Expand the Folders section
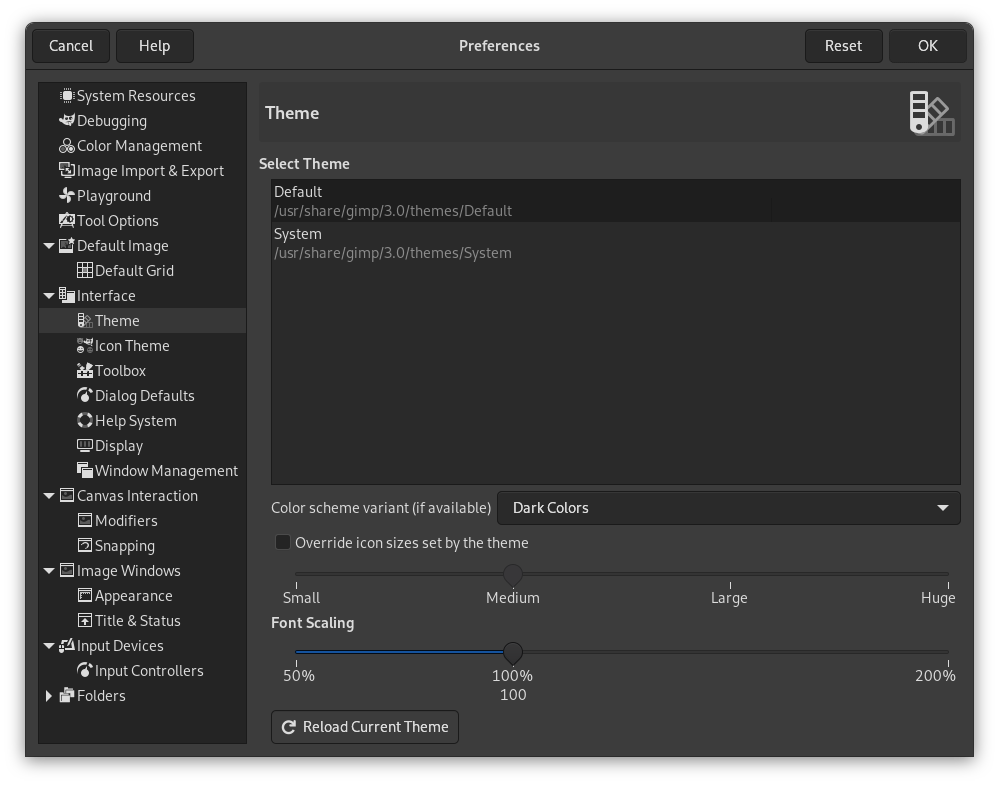 pos(49,695)
